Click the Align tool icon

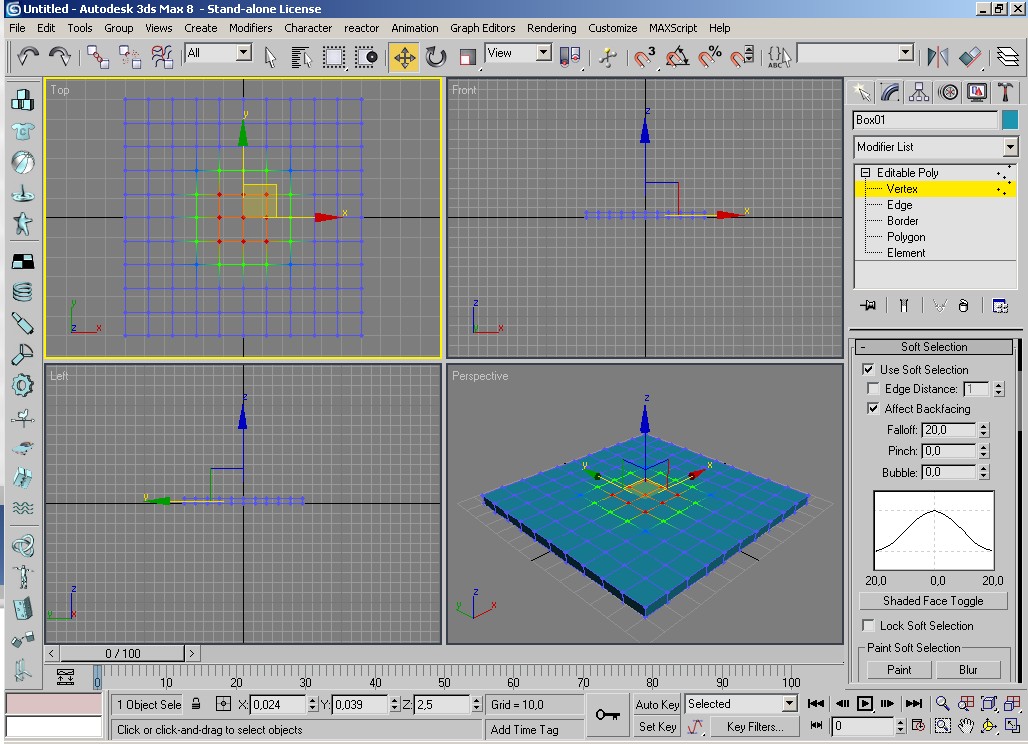pyautogui.click(x=970, y=57)
